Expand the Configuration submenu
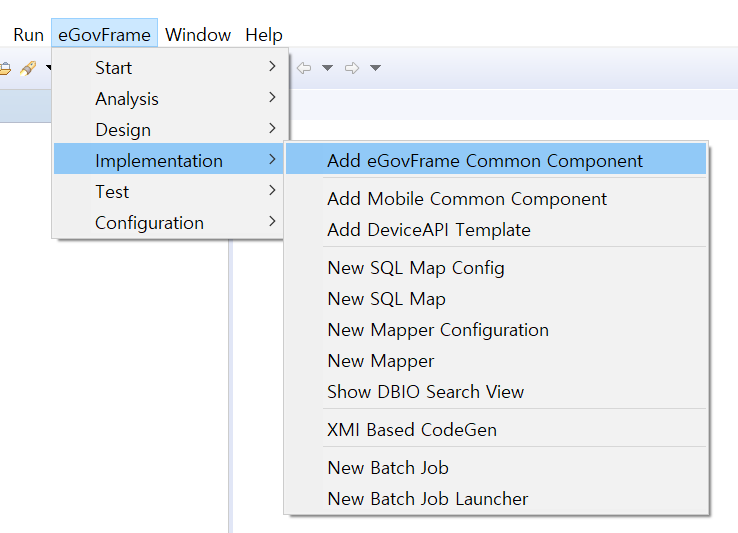Viewport: 738px width, 533px height. coord(168,223)
